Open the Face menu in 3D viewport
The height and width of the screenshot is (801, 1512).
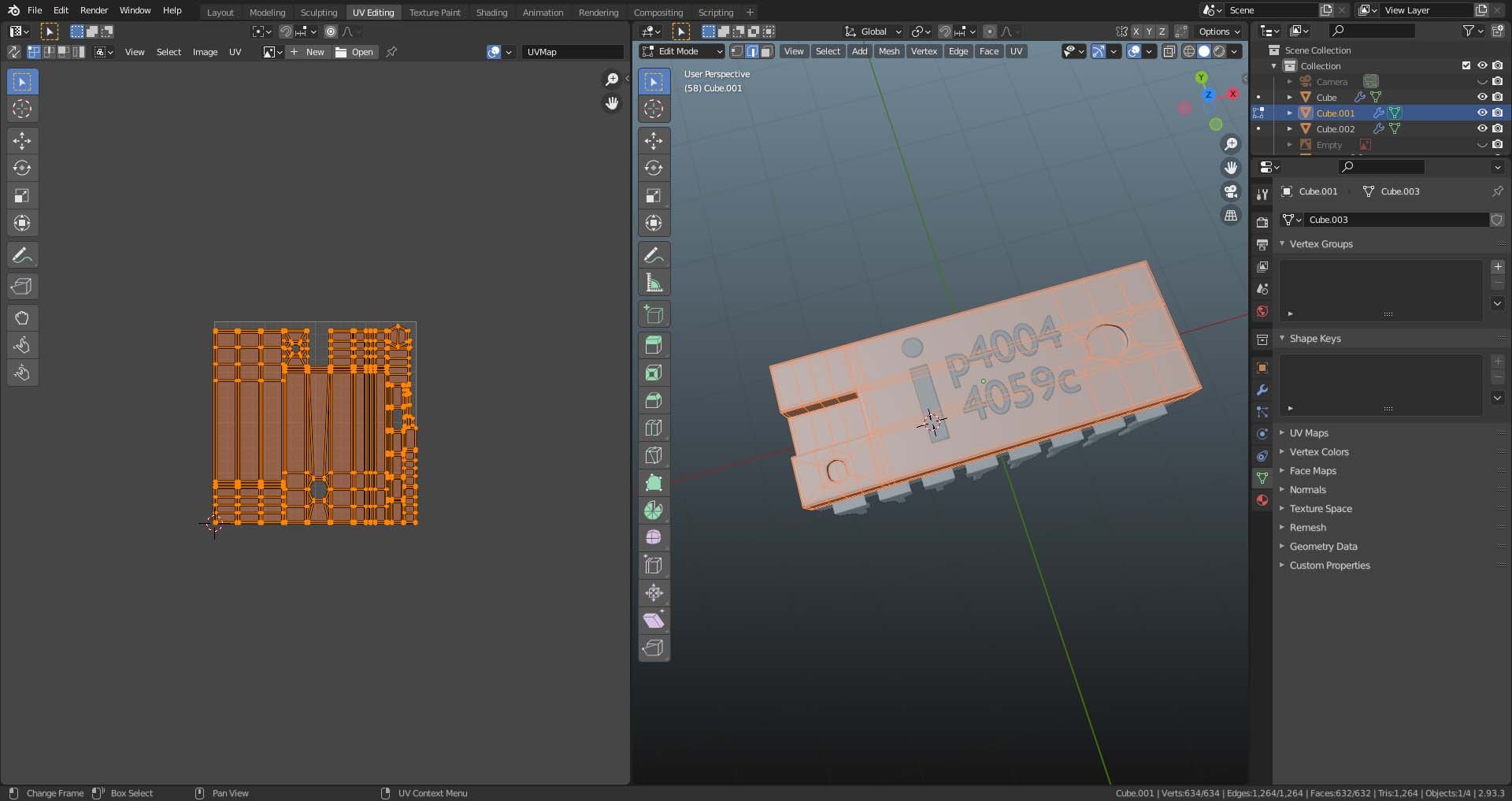tap(989, 51)
